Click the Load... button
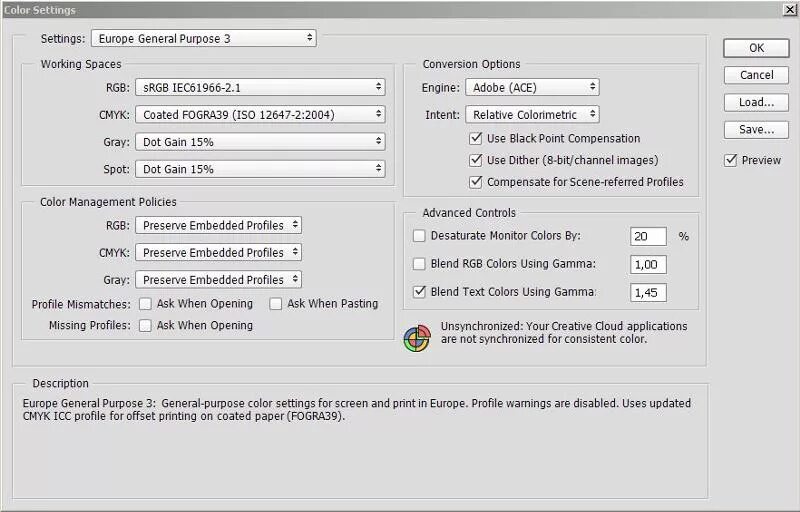This screenshot has height=512, width=800. click(756, 103)
